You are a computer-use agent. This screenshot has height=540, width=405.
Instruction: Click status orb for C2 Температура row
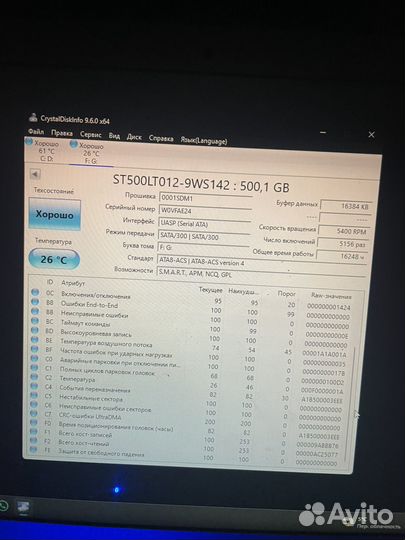point(34,377)
